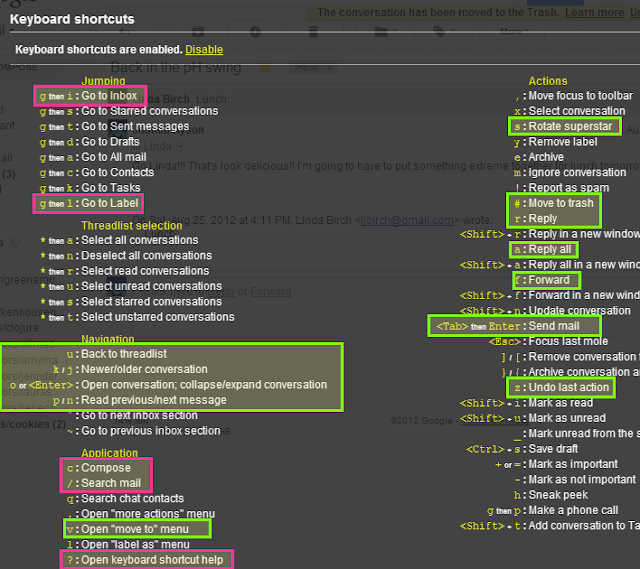640x569 pixels.
Task: Click the 'Go to All mail' entry
Action: pos(93,157)
